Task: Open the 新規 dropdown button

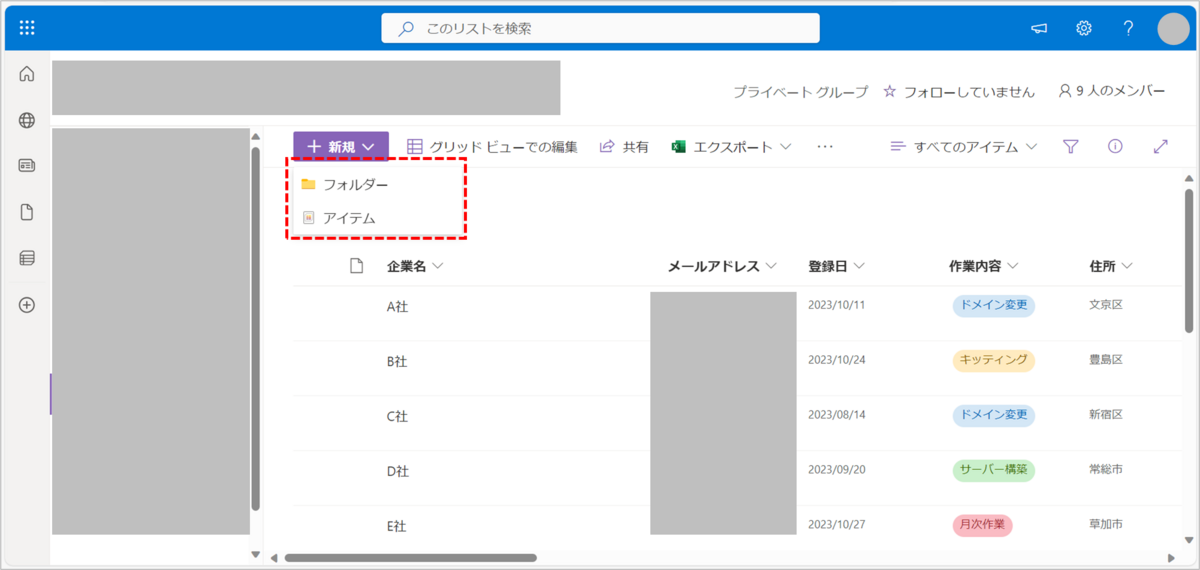Action: [x=341, y=146]
